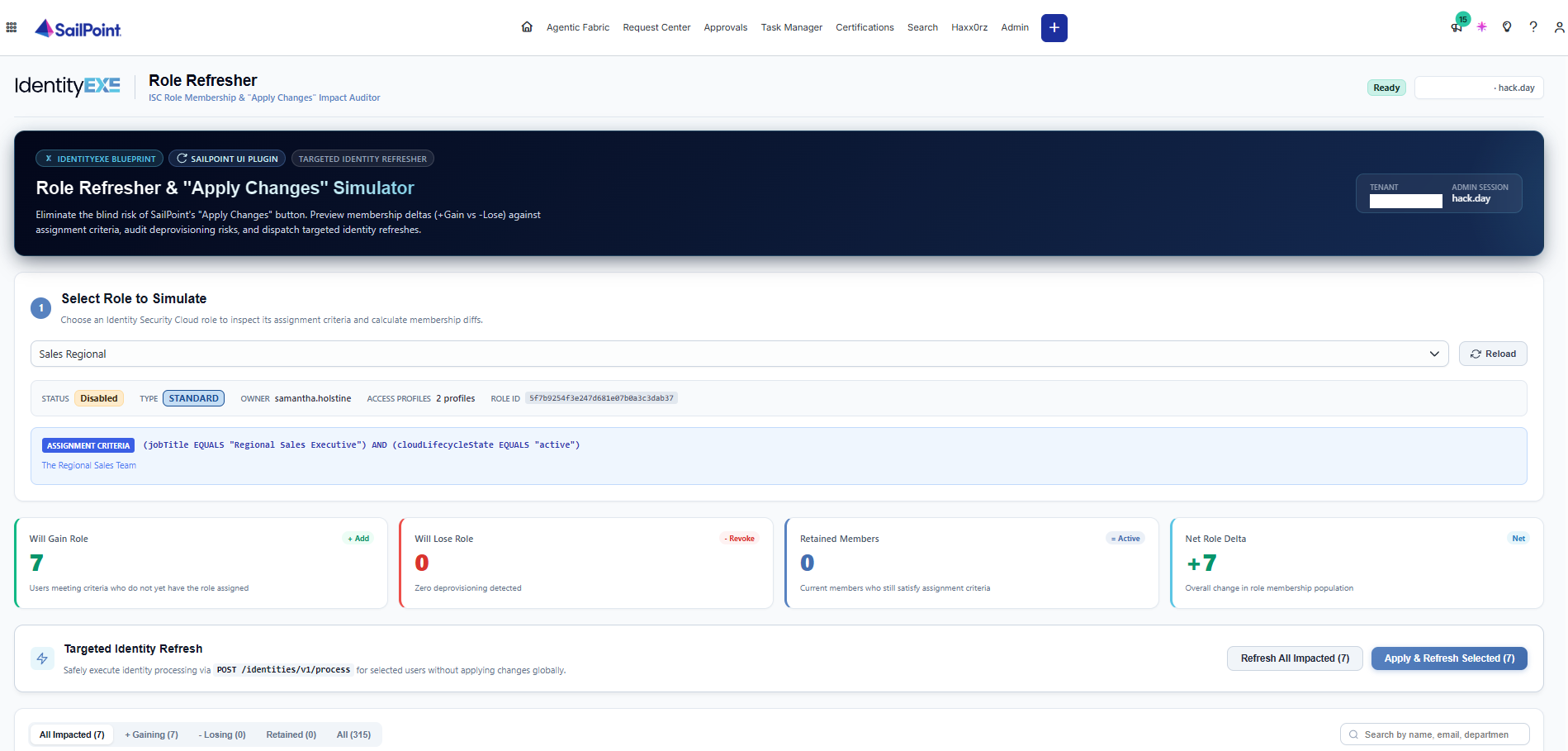Open user profile icon
This screenshot has height=751, width=1568.
pyautogui.click(x=1559, y=27)
